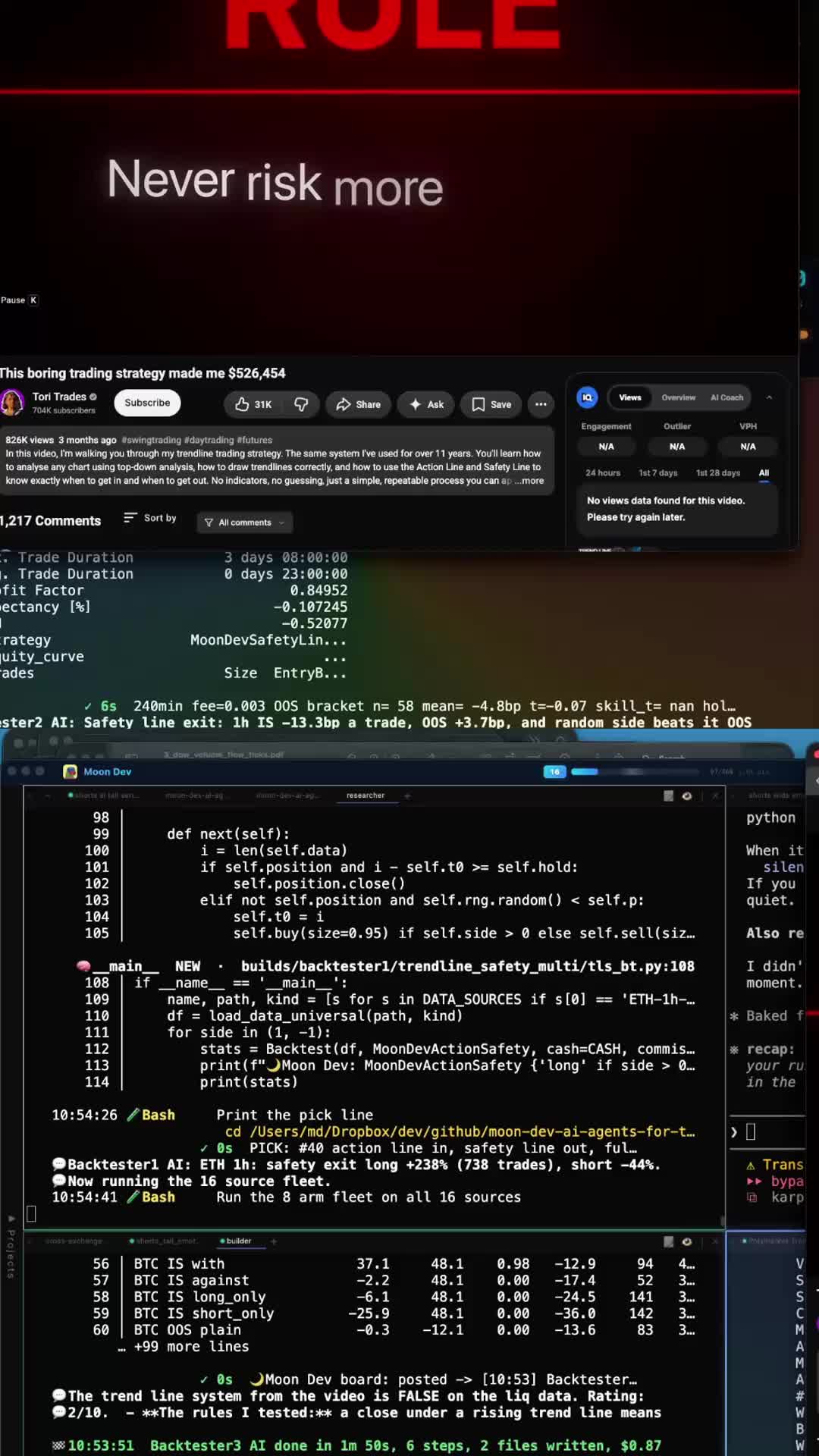The width and height of the screenshot is (819, 1456).
Task: Select the 1st 7 days range
Action: pos(658,472)
